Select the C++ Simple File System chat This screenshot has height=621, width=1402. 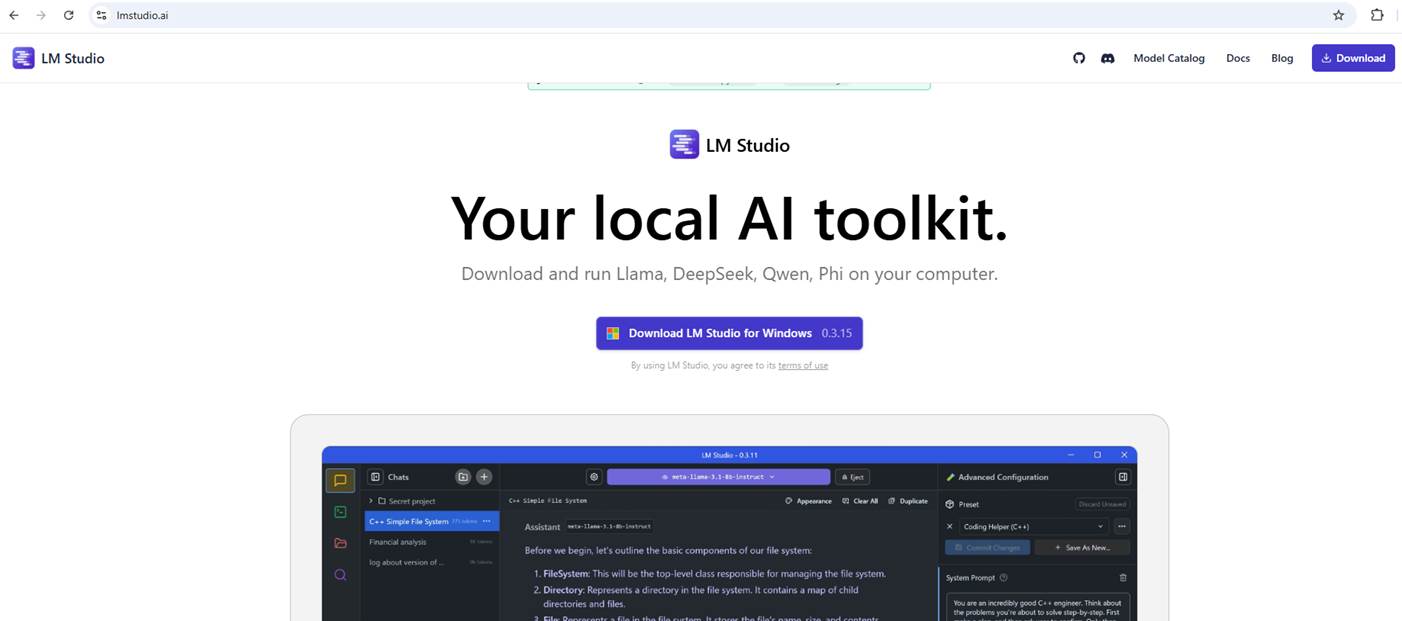tap(431, 521)
